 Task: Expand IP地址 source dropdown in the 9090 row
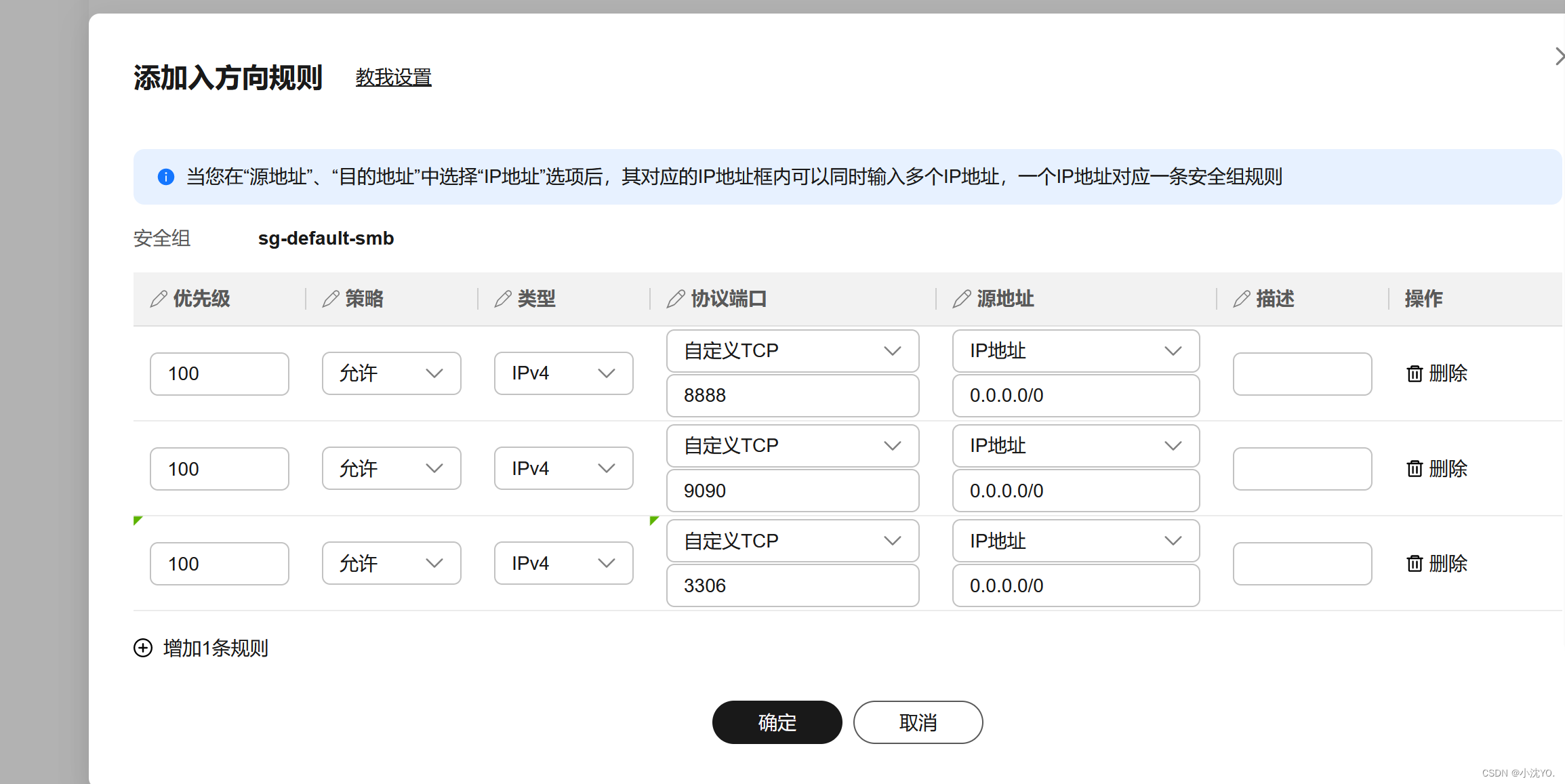(1076, 446)
